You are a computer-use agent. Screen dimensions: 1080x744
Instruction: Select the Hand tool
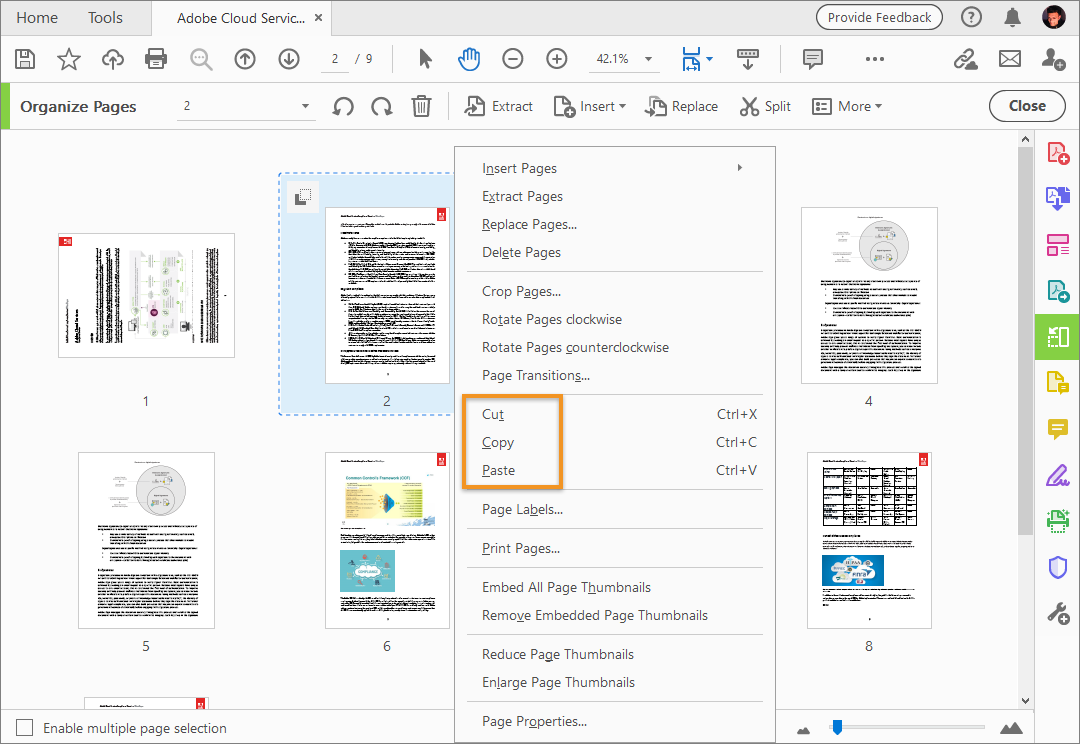469,59
